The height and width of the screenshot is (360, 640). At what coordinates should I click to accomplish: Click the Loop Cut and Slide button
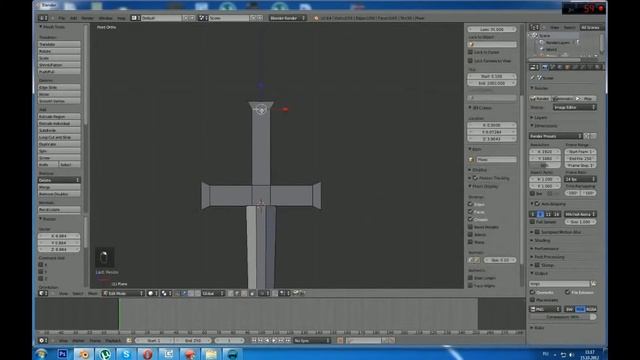[x=59, y=137]
